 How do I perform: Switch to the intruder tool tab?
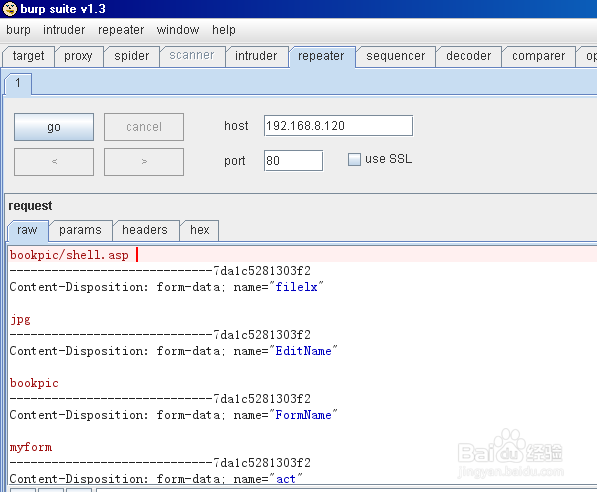click(x=256, y=56)
